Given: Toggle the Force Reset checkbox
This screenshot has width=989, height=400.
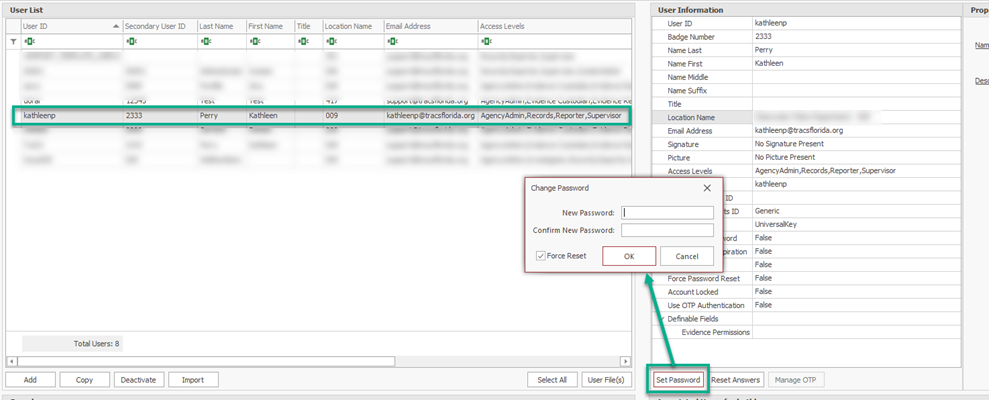Looking at the screenshot, I should click(x=541, y=256).
